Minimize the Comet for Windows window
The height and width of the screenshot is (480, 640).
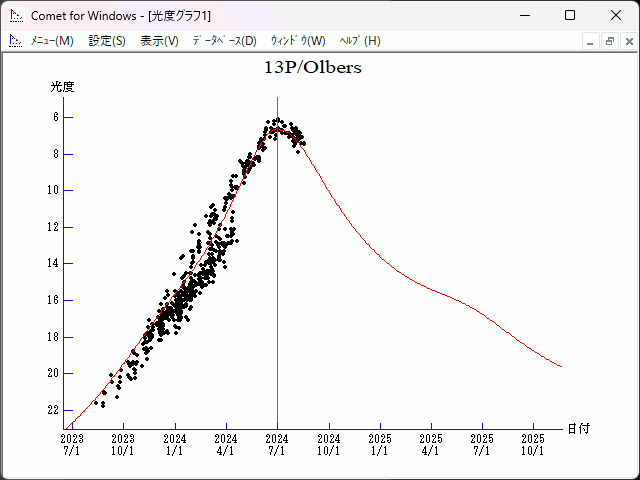pyautogui.click(x=525, y=16)
